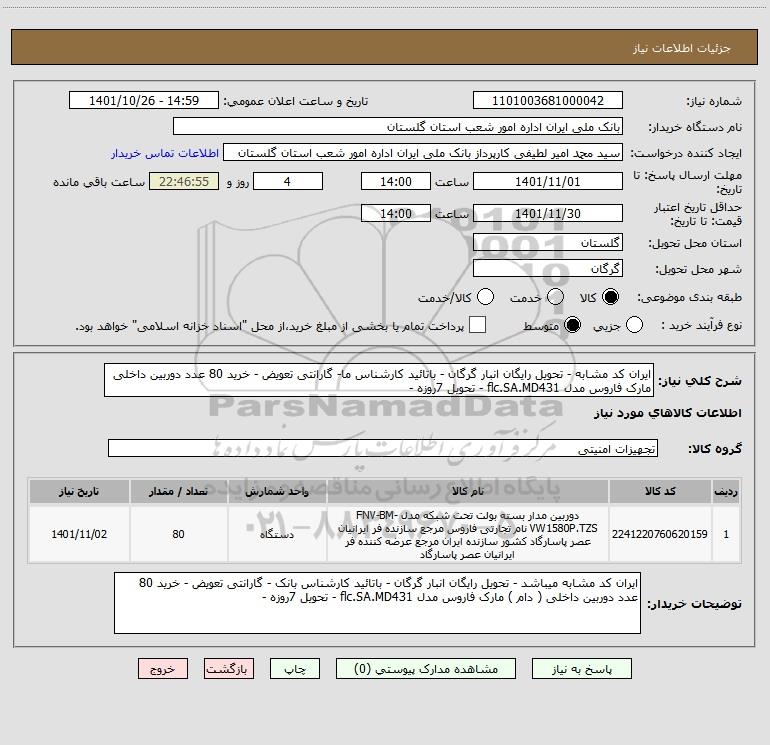Click the request creator name field

[x=423, y=153]
